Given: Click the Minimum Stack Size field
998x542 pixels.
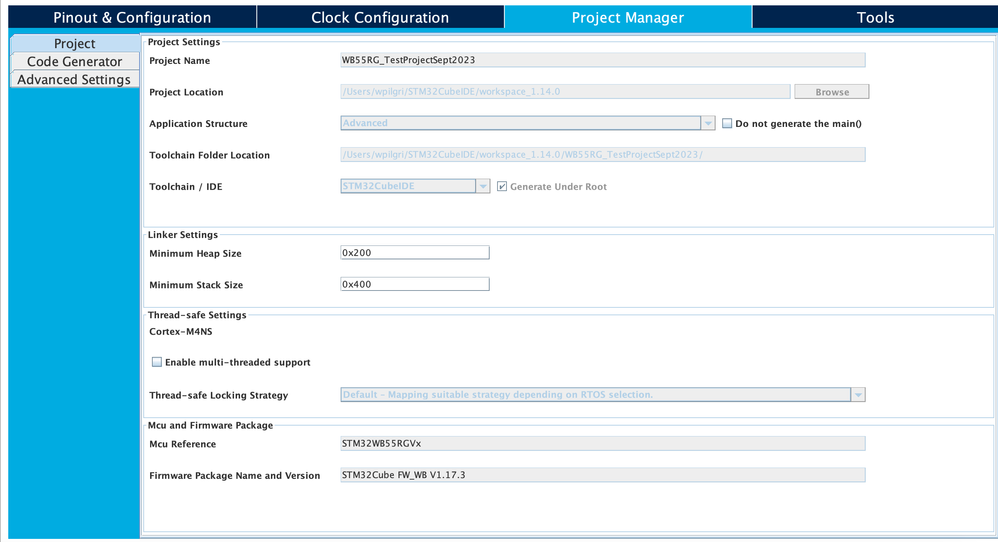Looking at the screenshot, I should (415, 284).
